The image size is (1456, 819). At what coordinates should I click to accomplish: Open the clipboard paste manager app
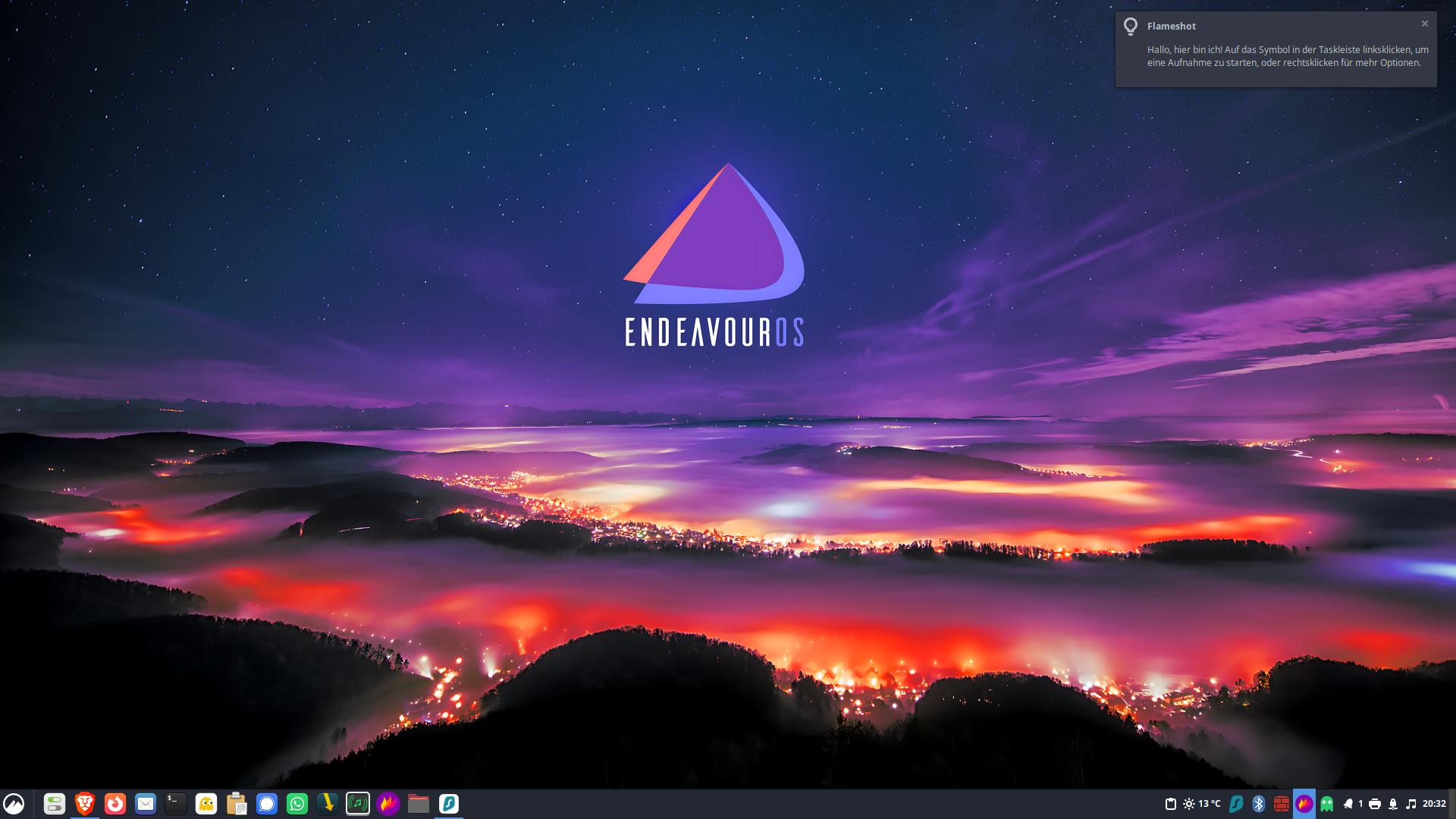pyautogui.click(x=237, y=804)
